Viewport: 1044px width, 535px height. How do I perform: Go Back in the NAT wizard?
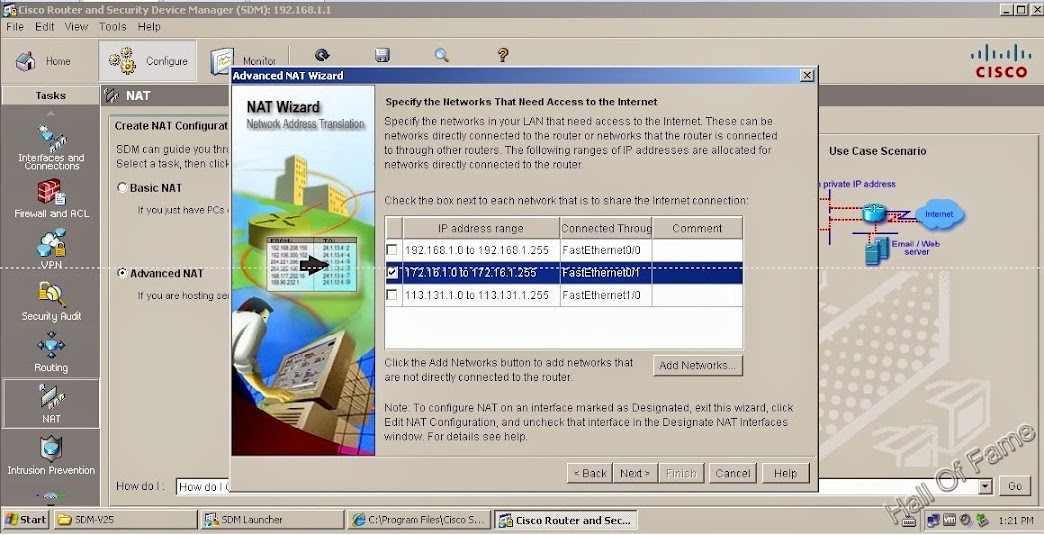[590, 473]
